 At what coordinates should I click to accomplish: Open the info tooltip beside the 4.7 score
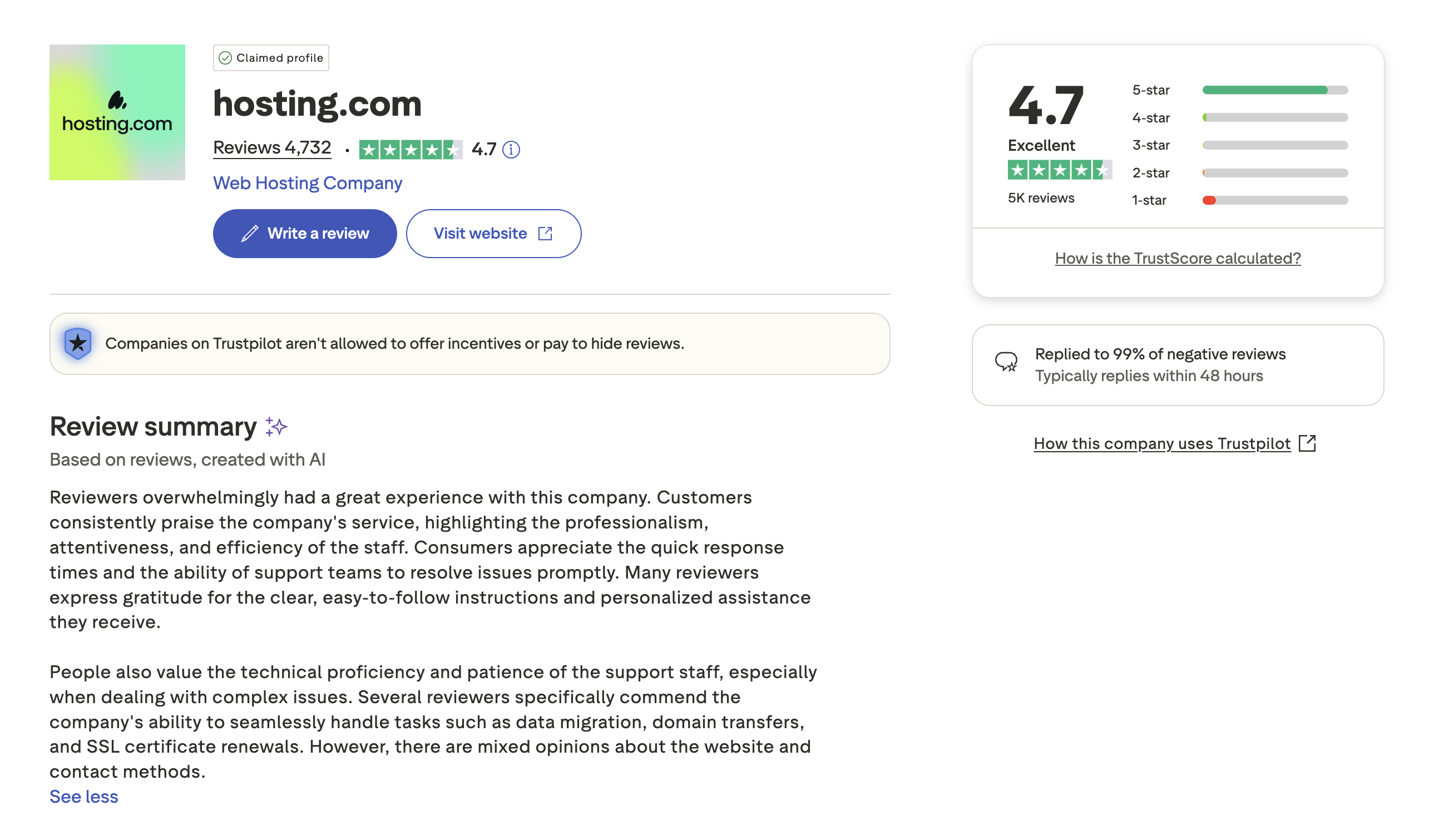[x=511, y=150]
